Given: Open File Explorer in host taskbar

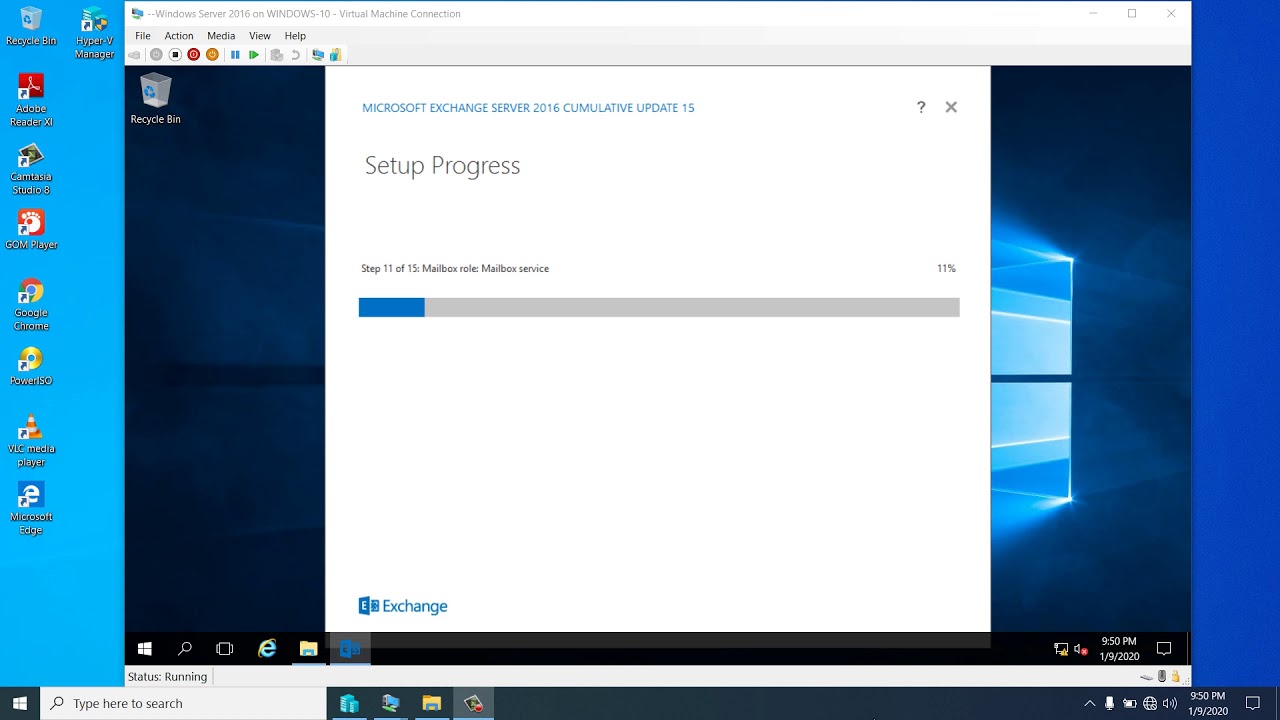Looking at the screenshot, I should (x=431, y=703).
